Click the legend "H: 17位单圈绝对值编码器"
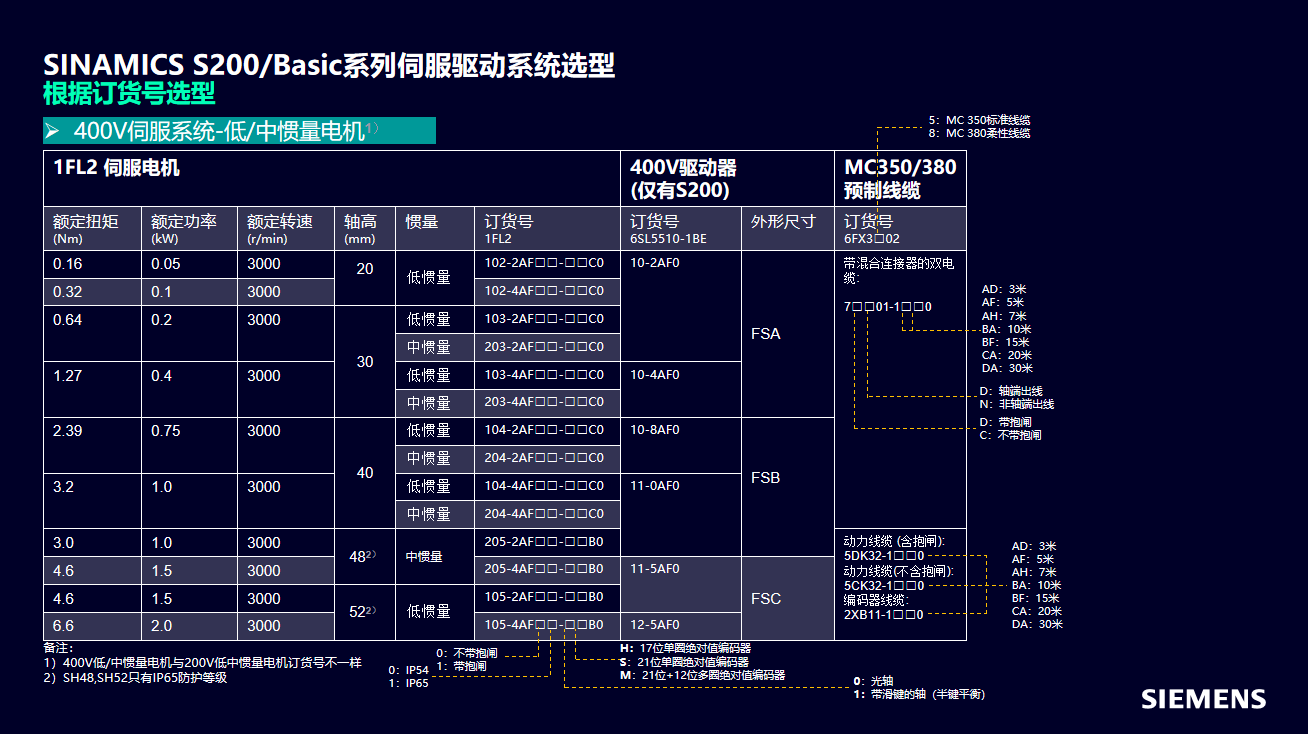The height and width of the screenshot is (734, 1308). coord(685,649)
